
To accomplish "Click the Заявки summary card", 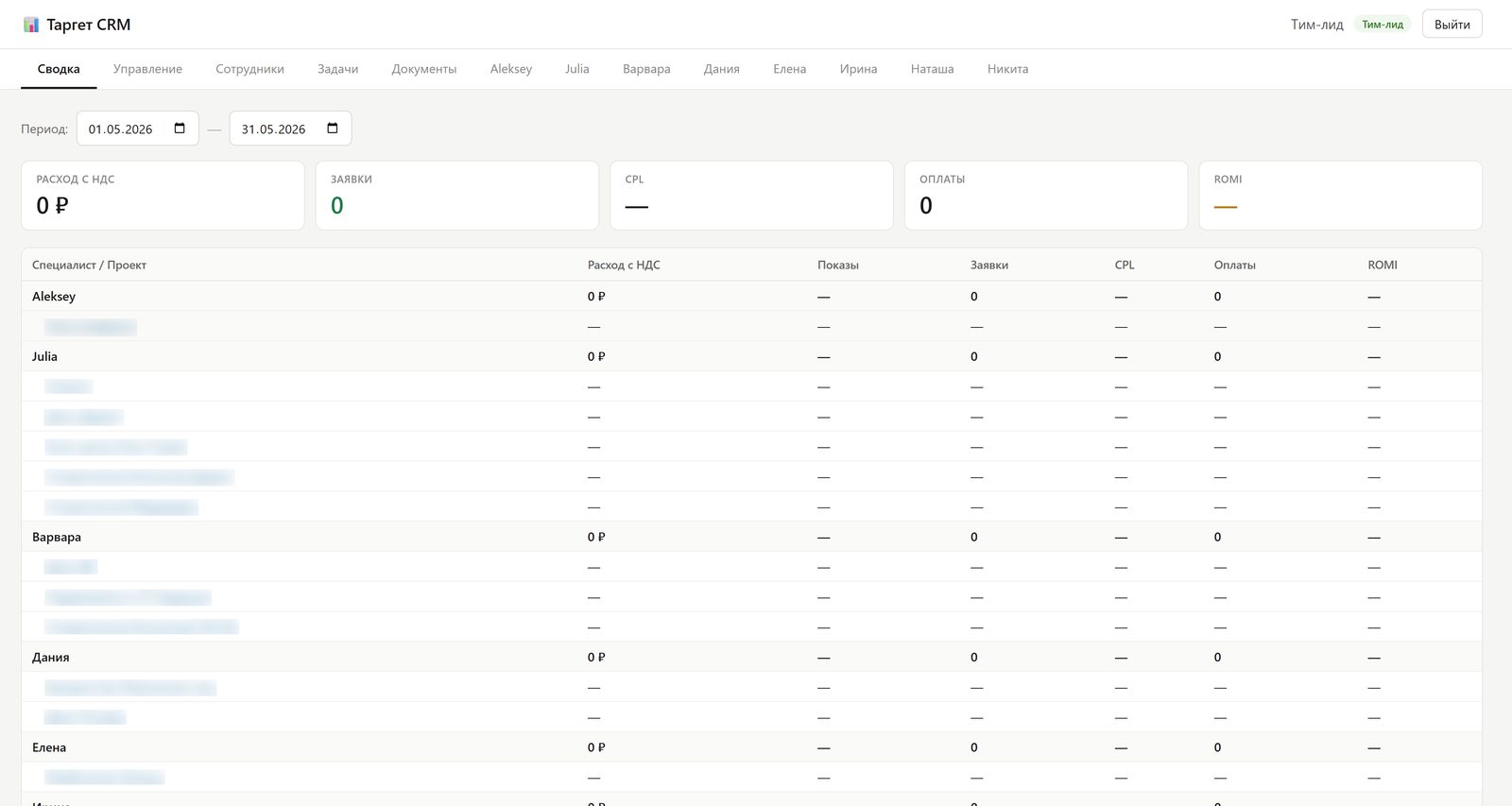I will [x=457, y=195].
